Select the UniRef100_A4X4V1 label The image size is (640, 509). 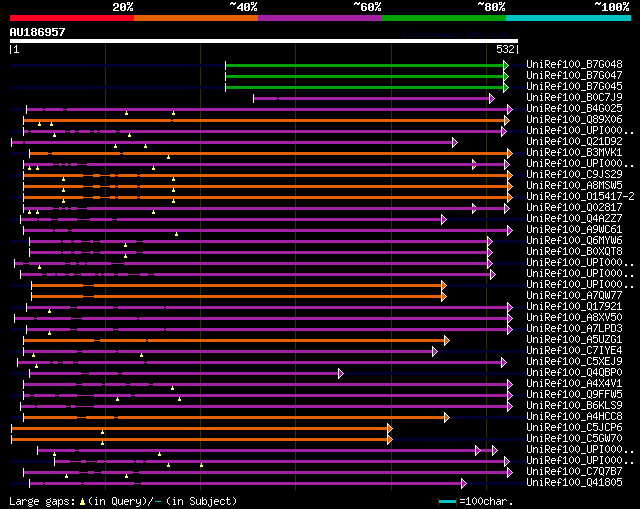(574, 383)
